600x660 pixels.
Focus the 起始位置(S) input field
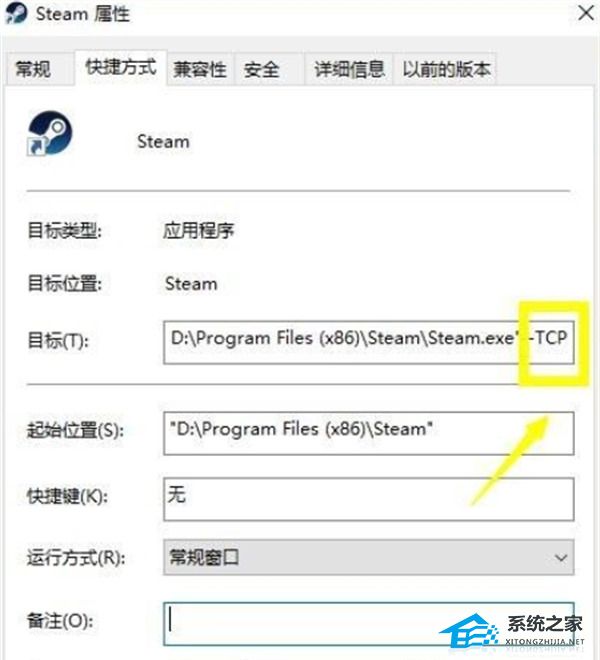pos(369,434)
